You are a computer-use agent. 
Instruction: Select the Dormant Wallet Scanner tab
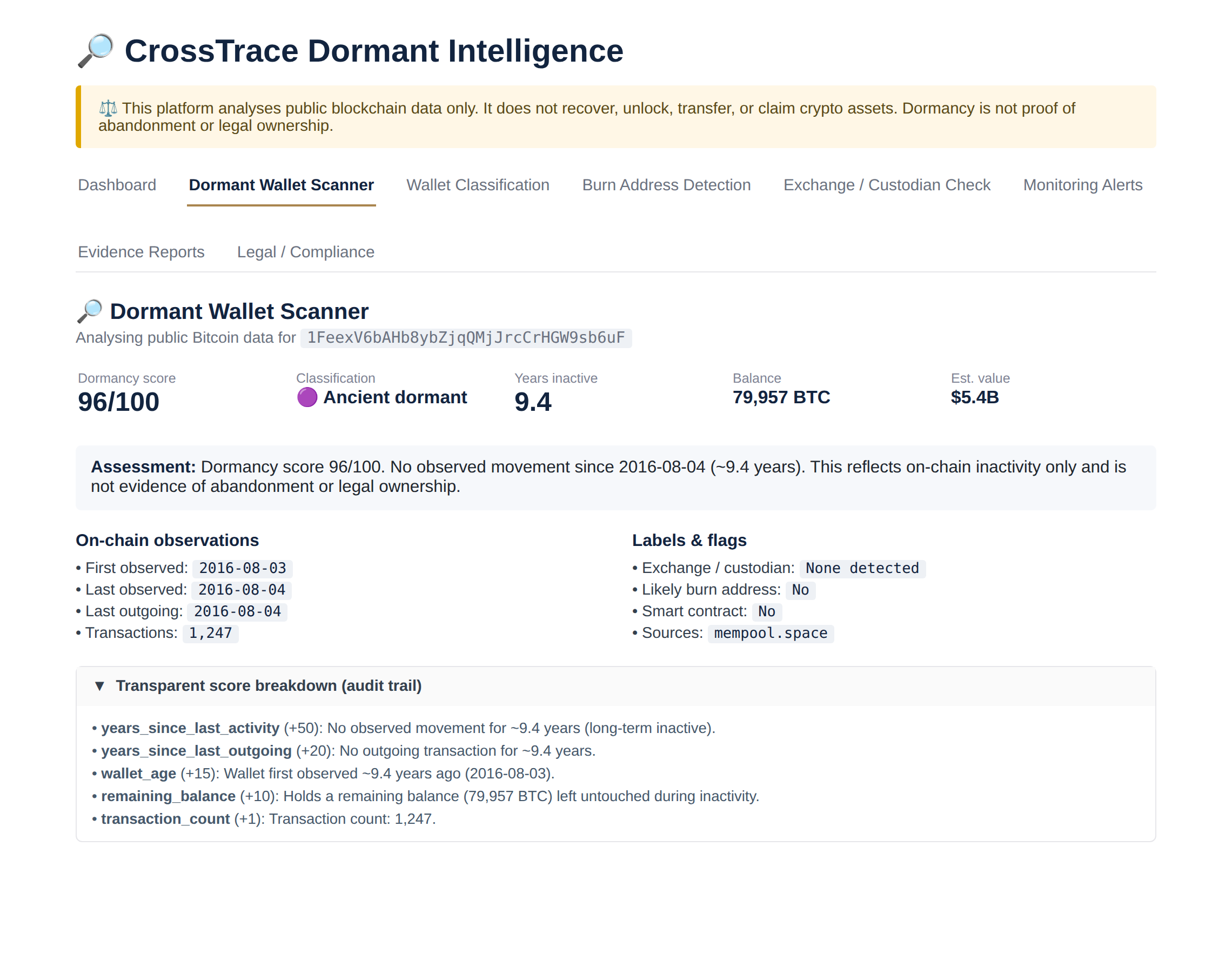[281, 185]
